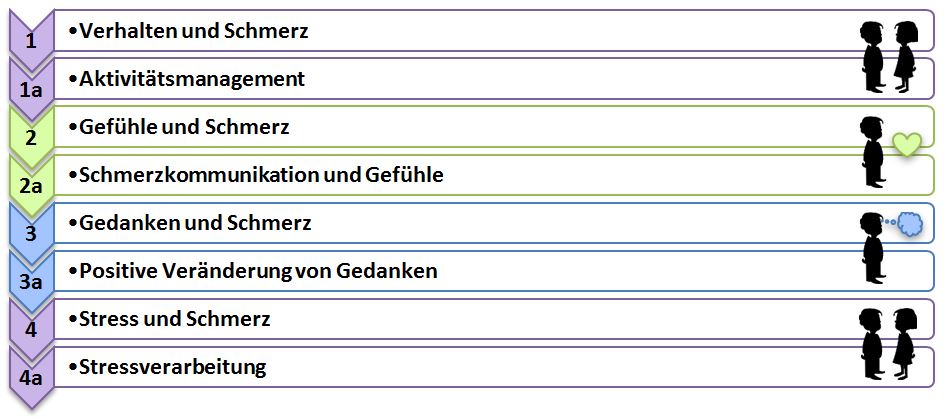
Task: Click the Stressverarbeitung entry
Action: 172,366
